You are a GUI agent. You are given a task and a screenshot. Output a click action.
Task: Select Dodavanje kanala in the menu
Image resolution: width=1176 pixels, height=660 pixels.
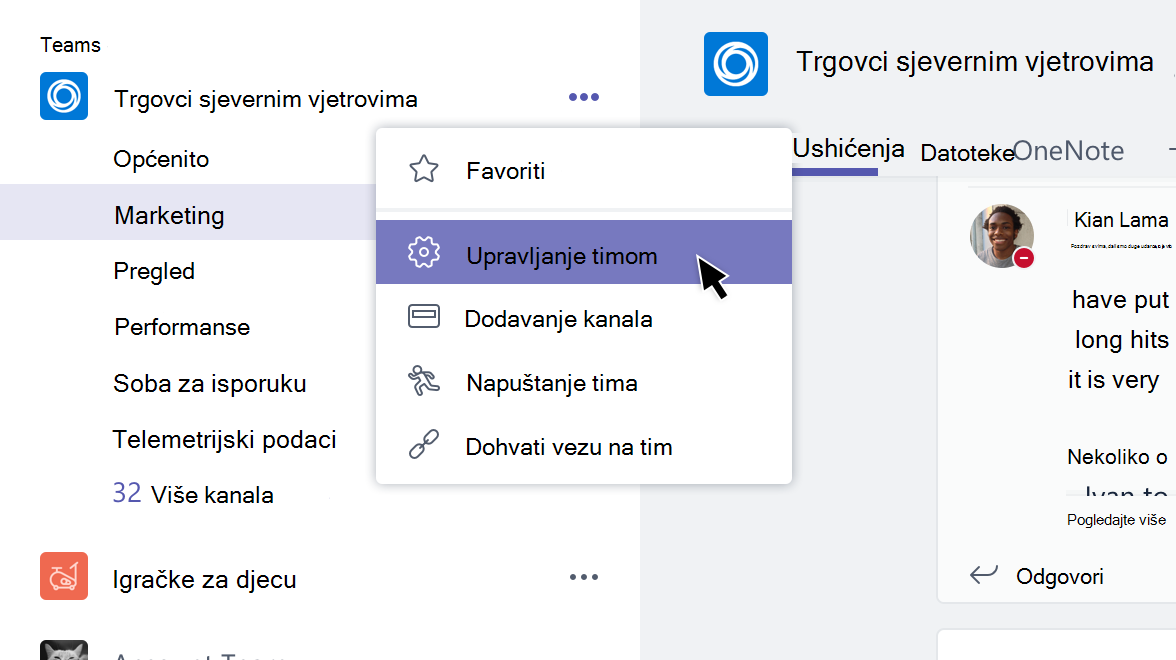pyautogui.click(x=584, y=318)
